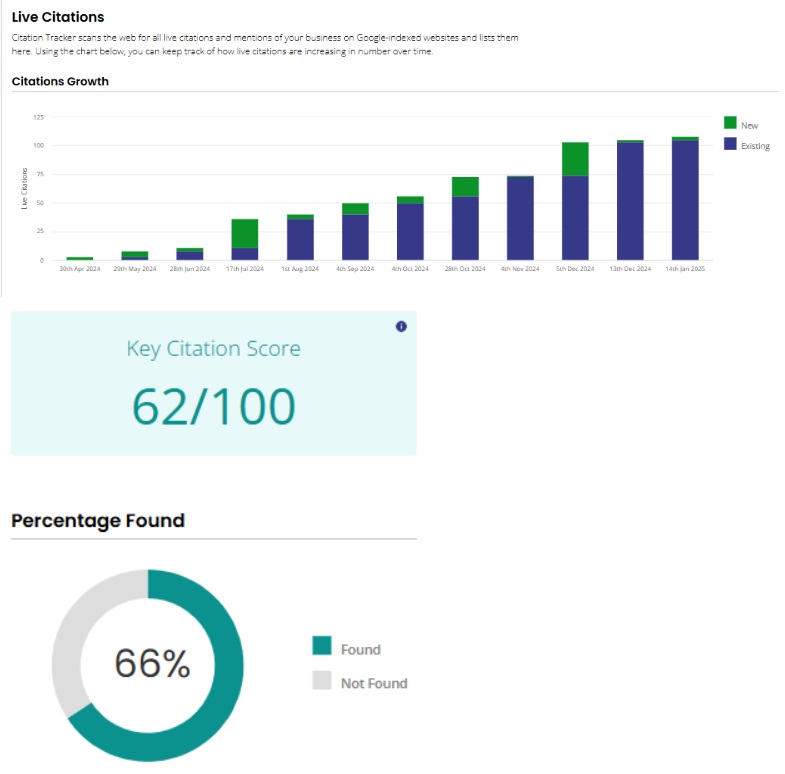Click the 66% label inside the donut
This screenshot has width=785, height=774.
point(150,663)
